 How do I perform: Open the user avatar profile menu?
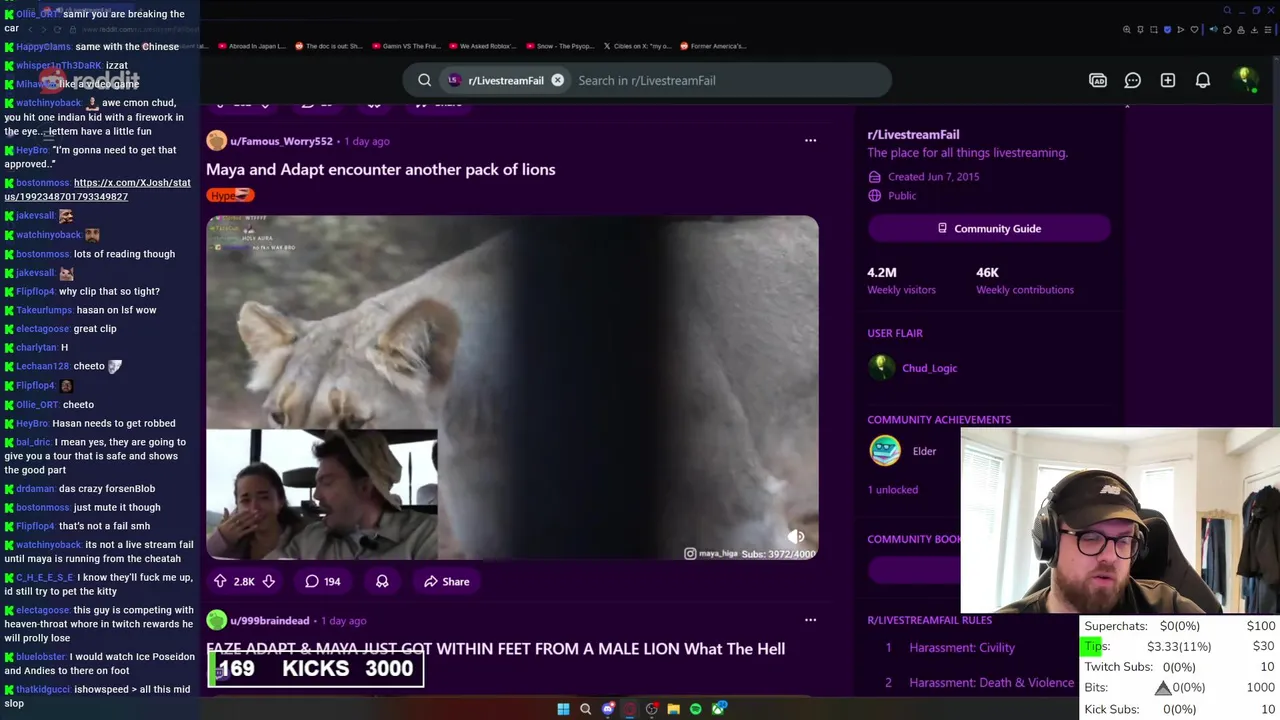[x=1245, y=80]
